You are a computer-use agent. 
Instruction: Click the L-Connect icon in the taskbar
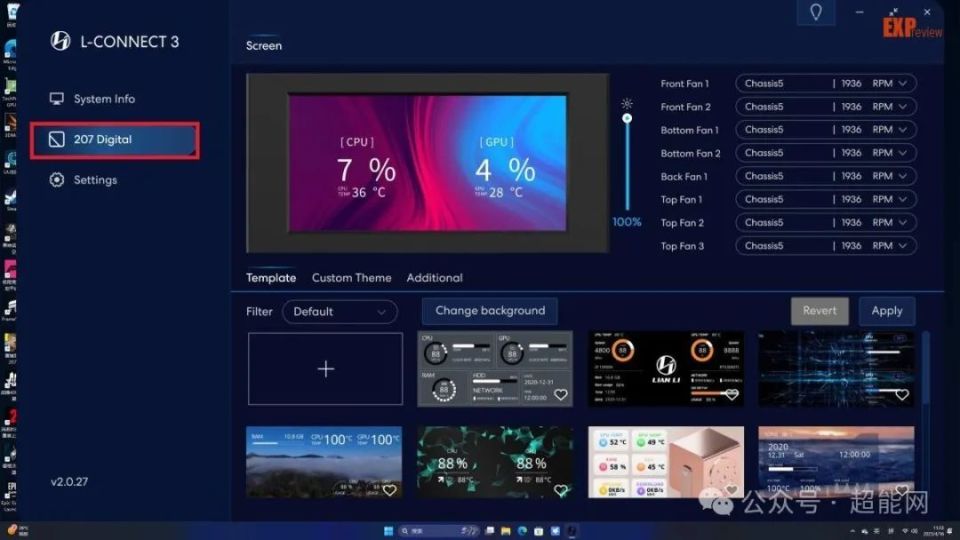[x=572, y=531]
